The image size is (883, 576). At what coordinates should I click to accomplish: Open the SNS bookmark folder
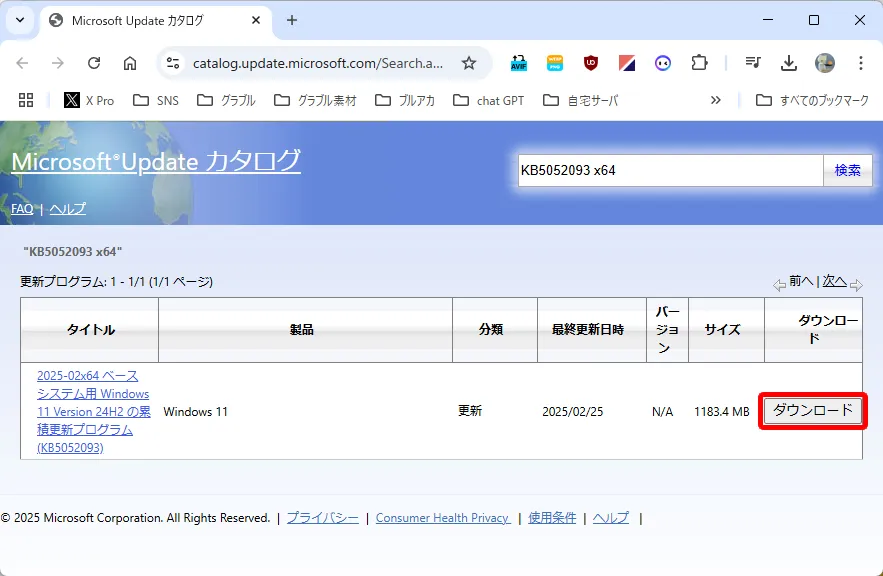pyautogui.click(x=156, y=100)
